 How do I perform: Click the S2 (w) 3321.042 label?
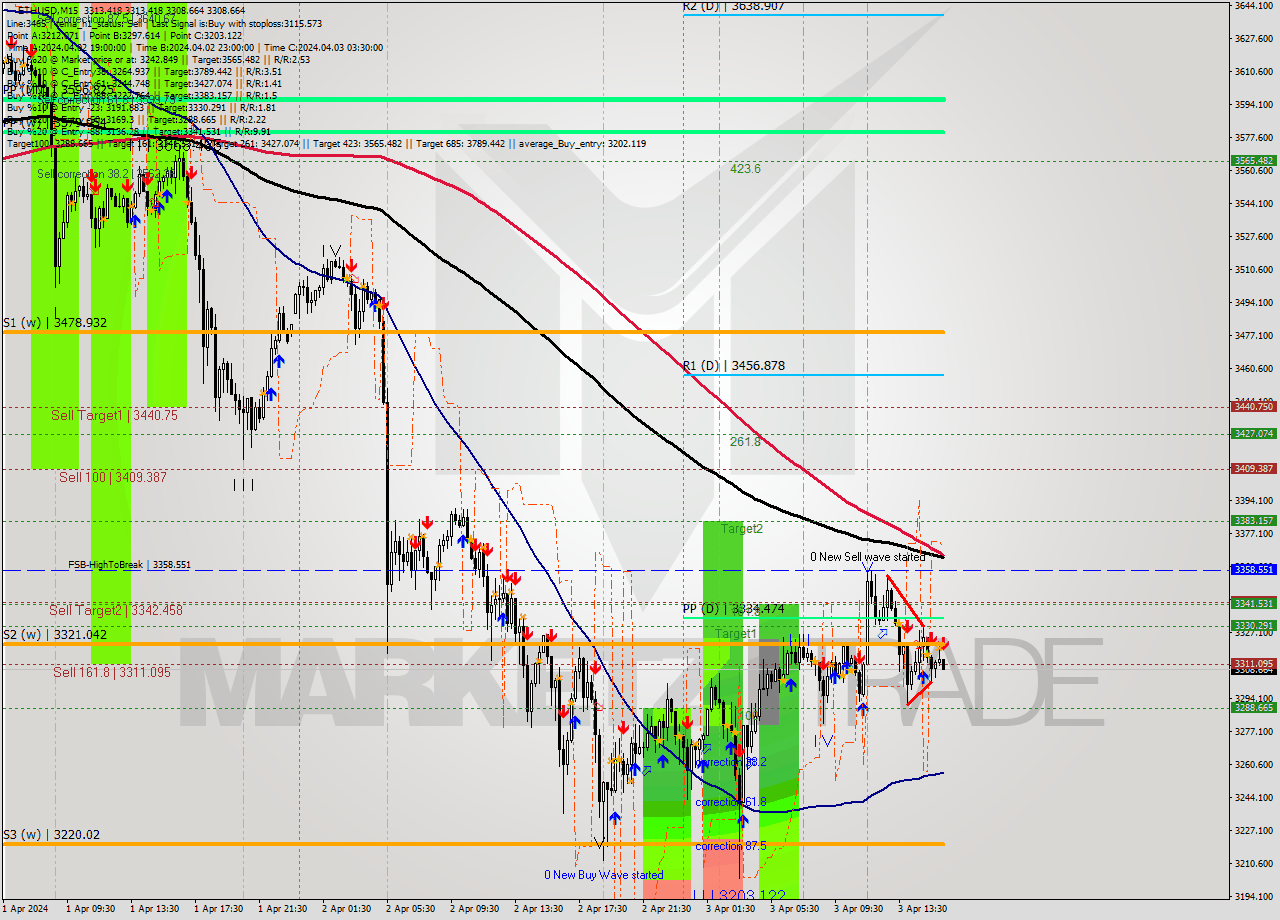click(x=54, y=635)
